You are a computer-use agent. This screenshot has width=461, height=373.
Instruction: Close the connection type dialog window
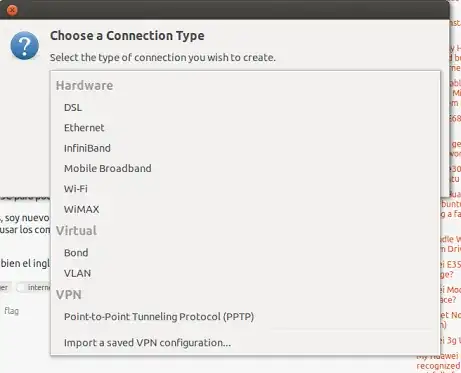[12, 10]
